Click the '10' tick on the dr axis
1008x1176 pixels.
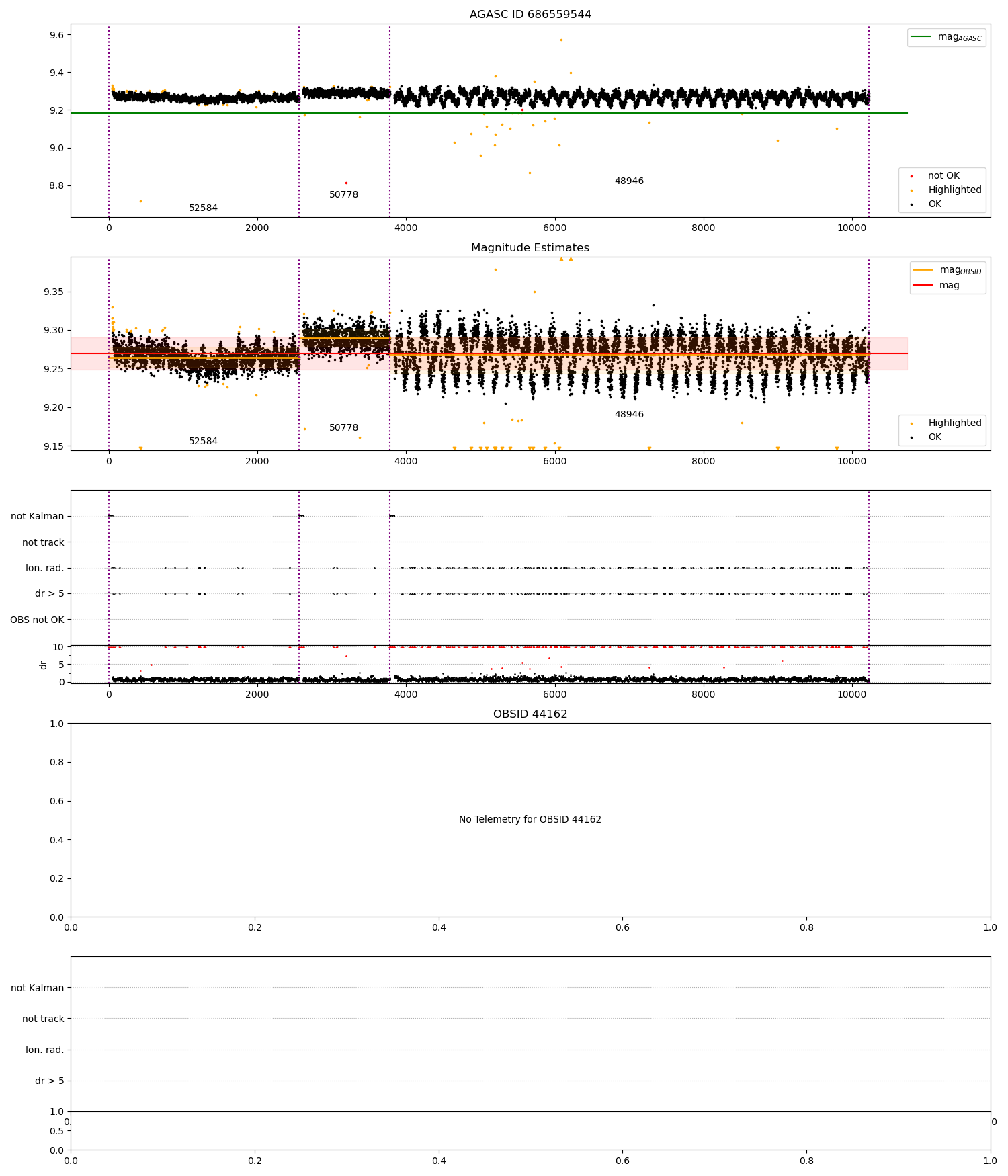(x=58, y=647)
